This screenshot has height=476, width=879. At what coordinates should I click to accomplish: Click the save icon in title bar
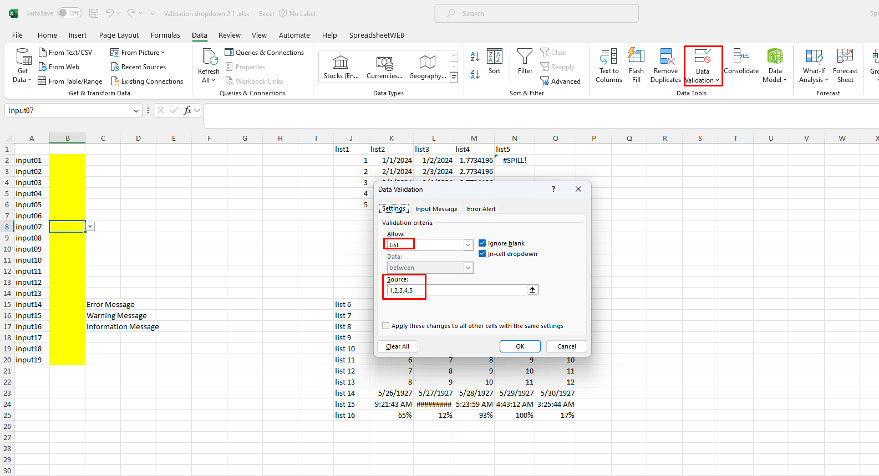click(94, 13)
